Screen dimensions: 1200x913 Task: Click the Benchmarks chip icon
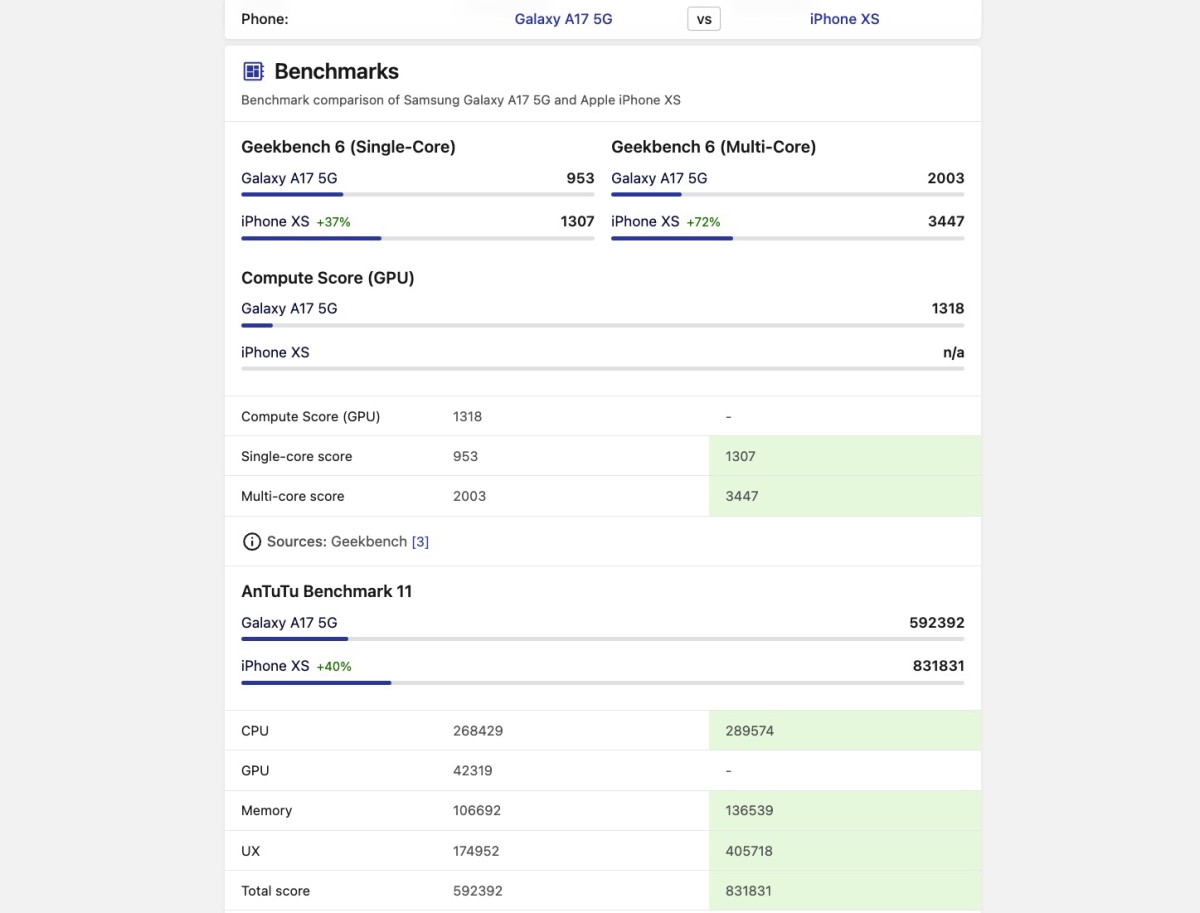253,71
